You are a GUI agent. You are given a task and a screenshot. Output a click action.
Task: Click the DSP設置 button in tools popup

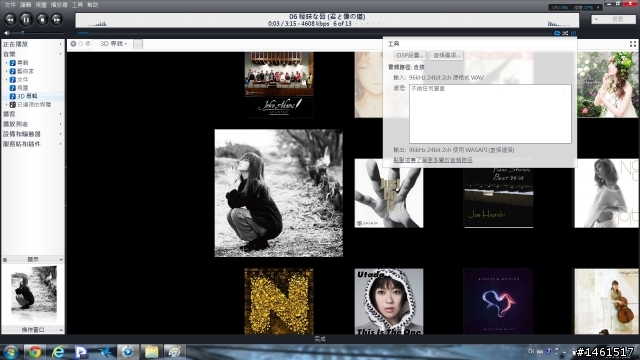(410, 55)
